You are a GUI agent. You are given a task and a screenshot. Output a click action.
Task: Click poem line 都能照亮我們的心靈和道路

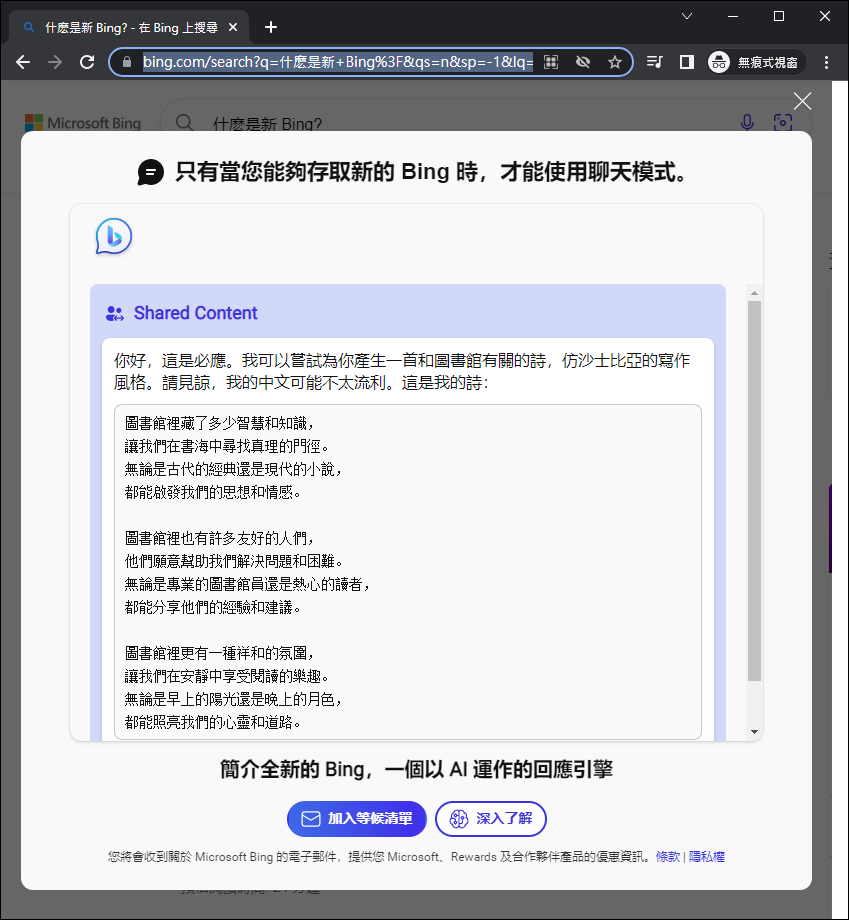pos(212,722)
